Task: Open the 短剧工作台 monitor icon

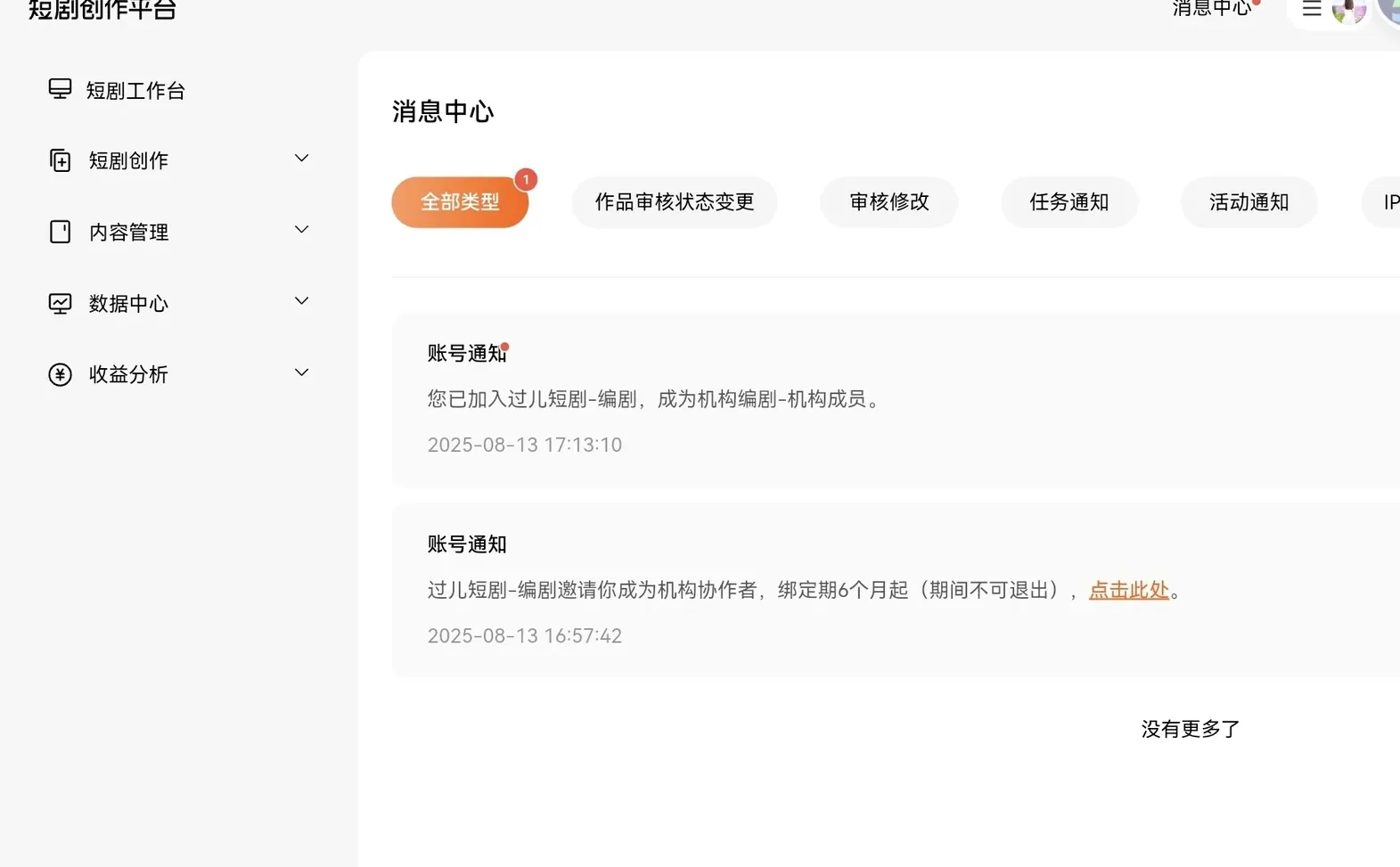Action: [60, 89]
